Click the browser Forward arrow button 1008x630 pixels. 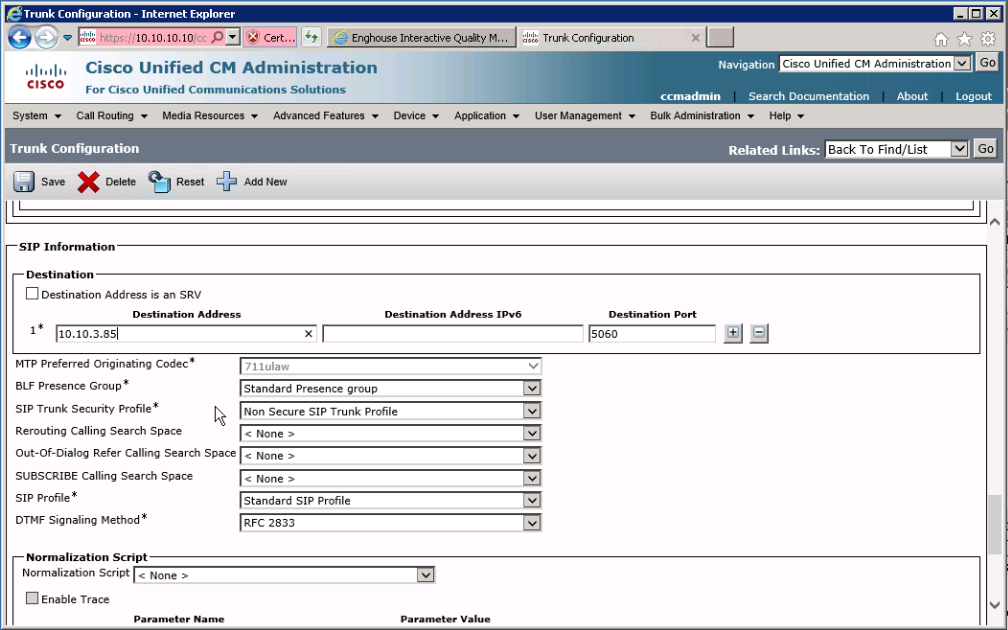pyautogui.click(x=46, y=38)
